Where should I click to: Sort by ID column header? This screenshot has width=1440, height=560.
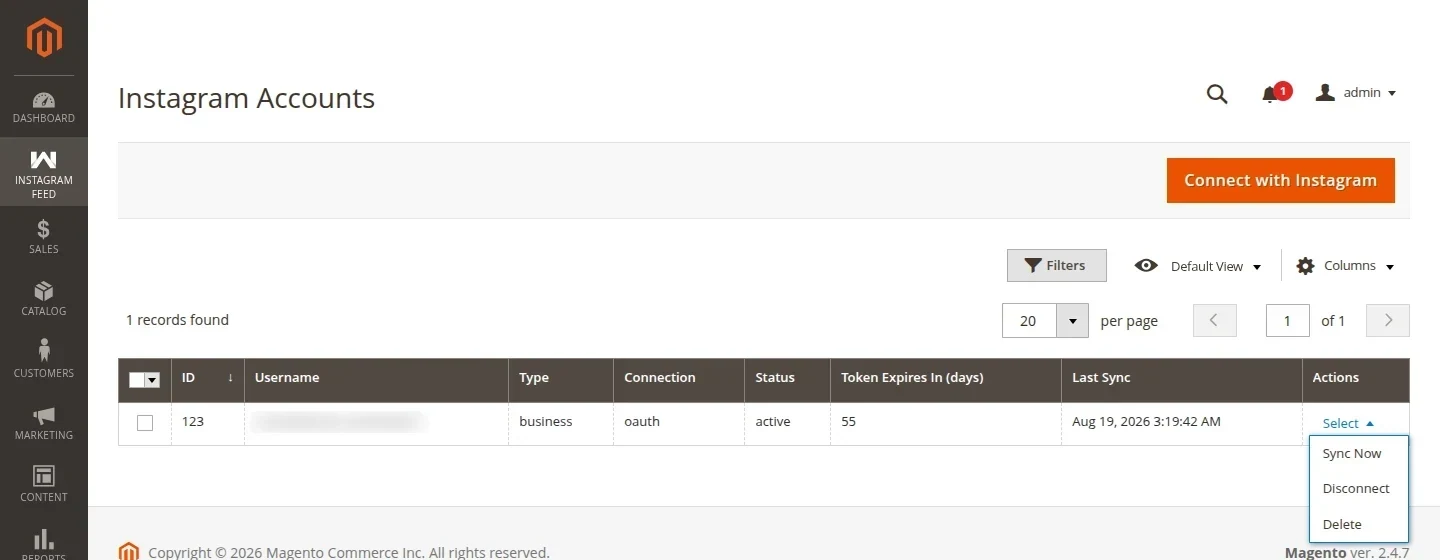click(x=208, y=378)
